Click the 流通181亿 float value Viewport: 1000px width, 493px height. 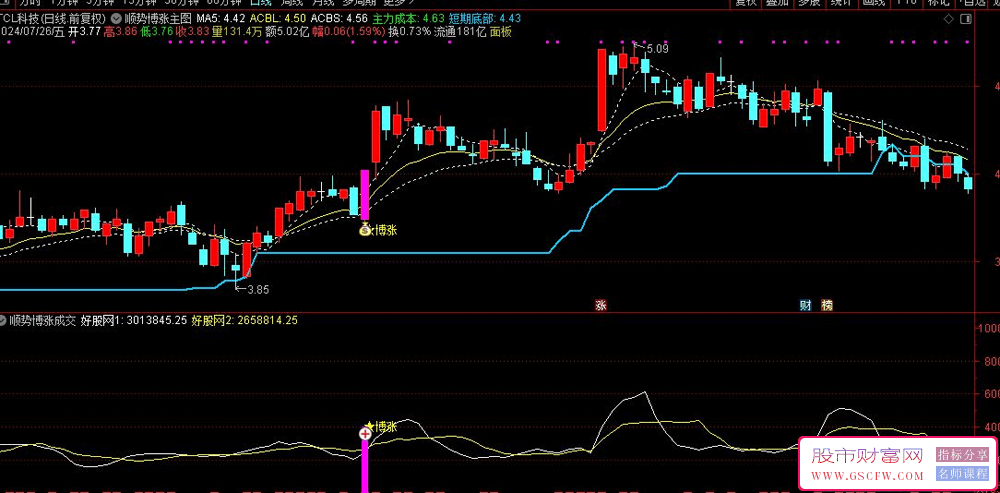click(460, 31)
